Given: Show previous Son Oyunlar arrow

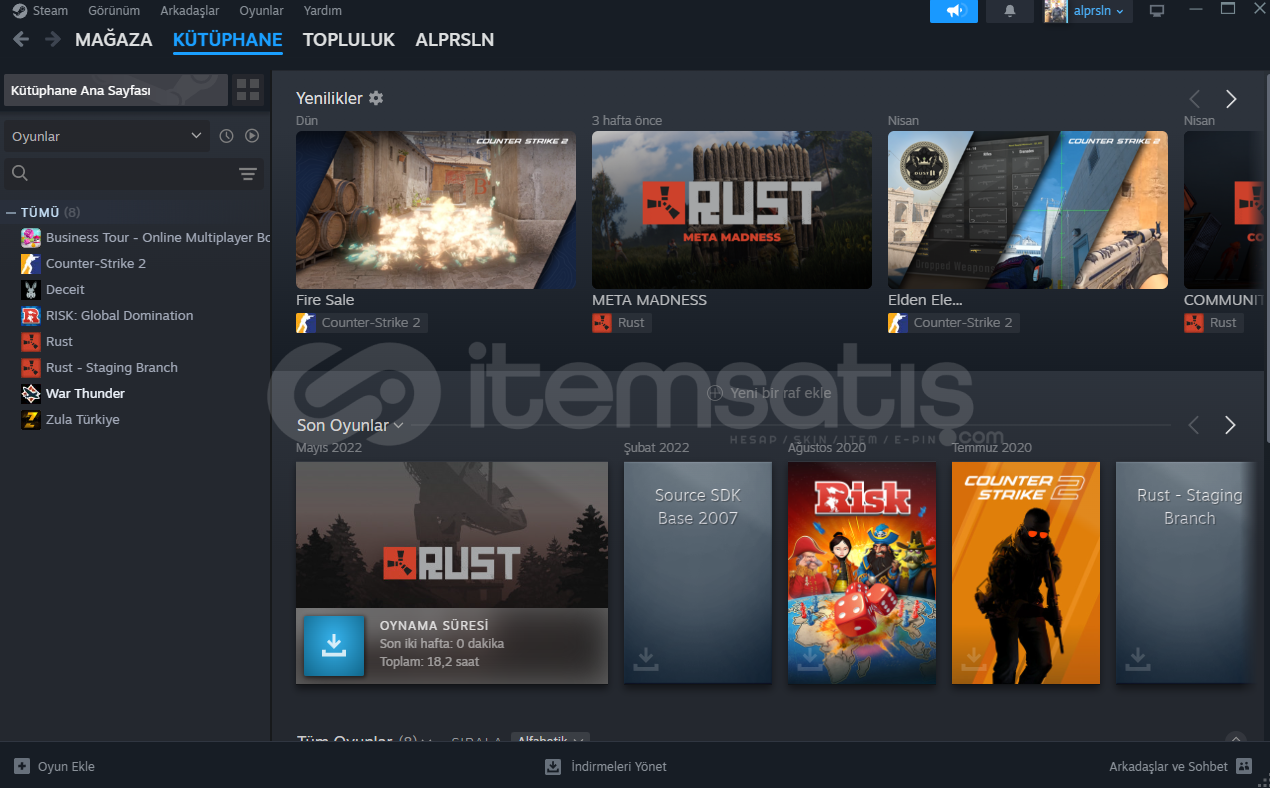Looking at the screenshot, I should [x=1193, y=425].
